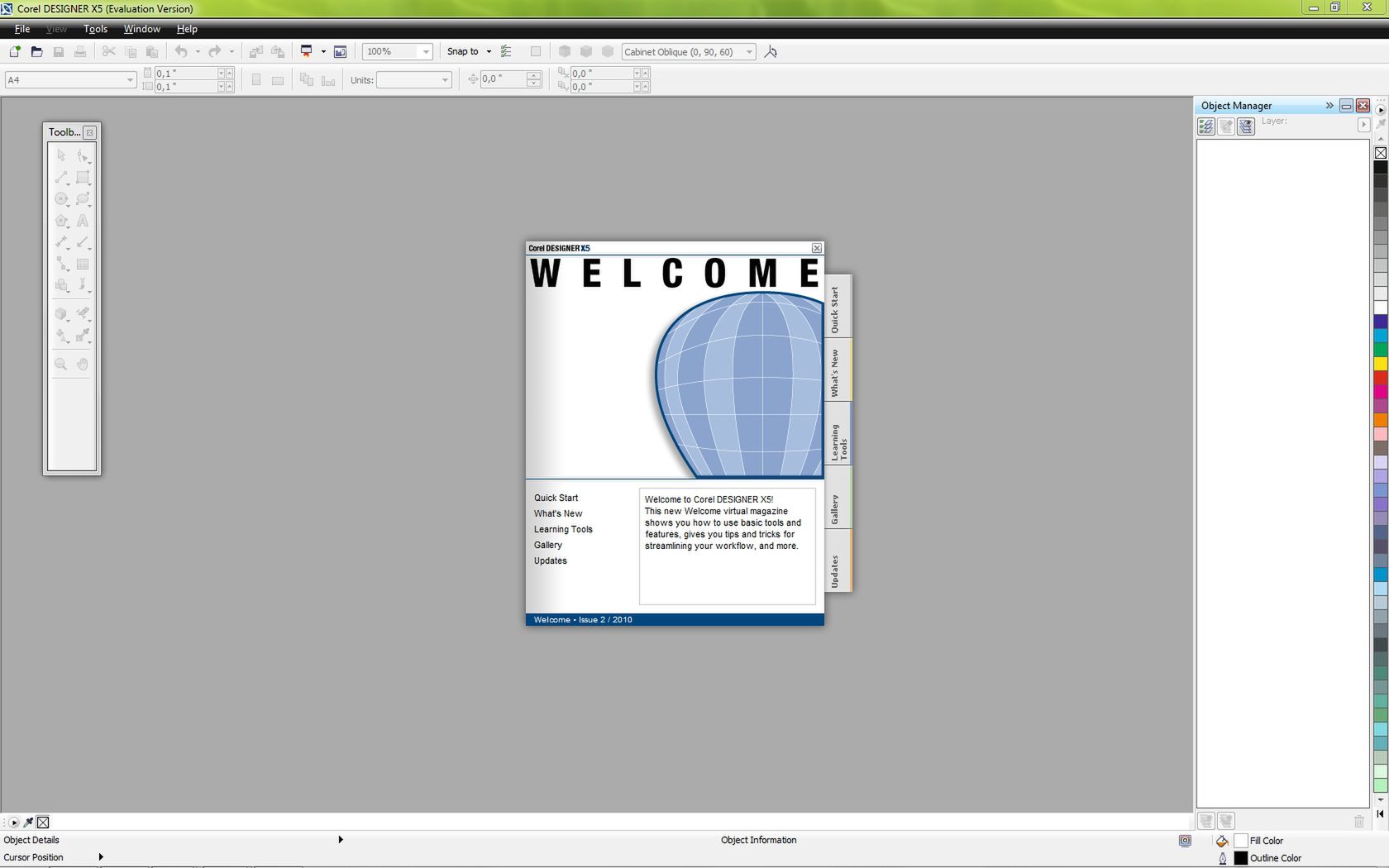
Task: Click the fill bucket icon by Fill Color
Action: coord(1222,841)
